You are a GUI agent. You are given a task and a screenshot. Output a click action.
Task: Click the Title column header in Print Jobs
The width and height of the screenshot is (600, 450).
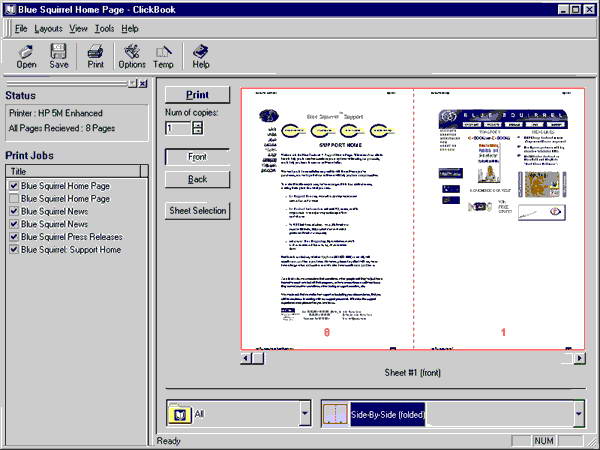73,171
